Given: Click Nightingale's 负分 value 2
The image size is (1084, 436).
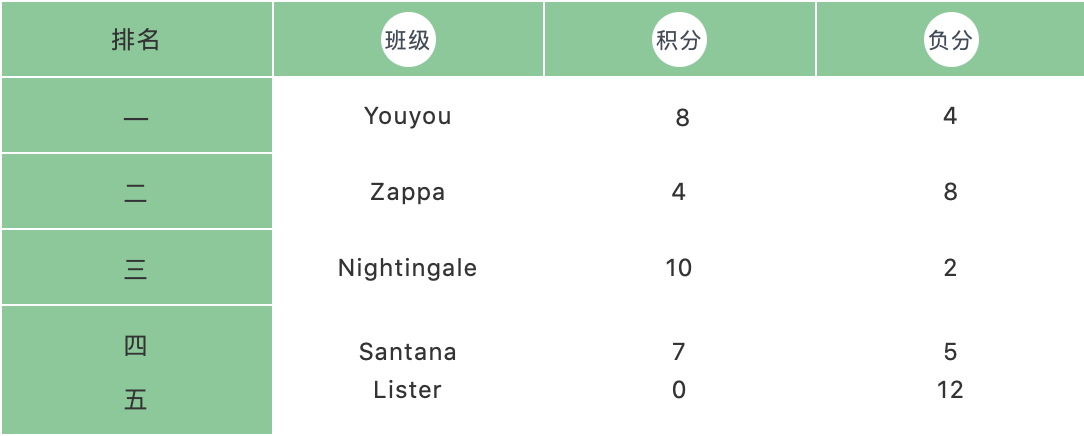Looking at the screenshot, I should pos(950,268).
